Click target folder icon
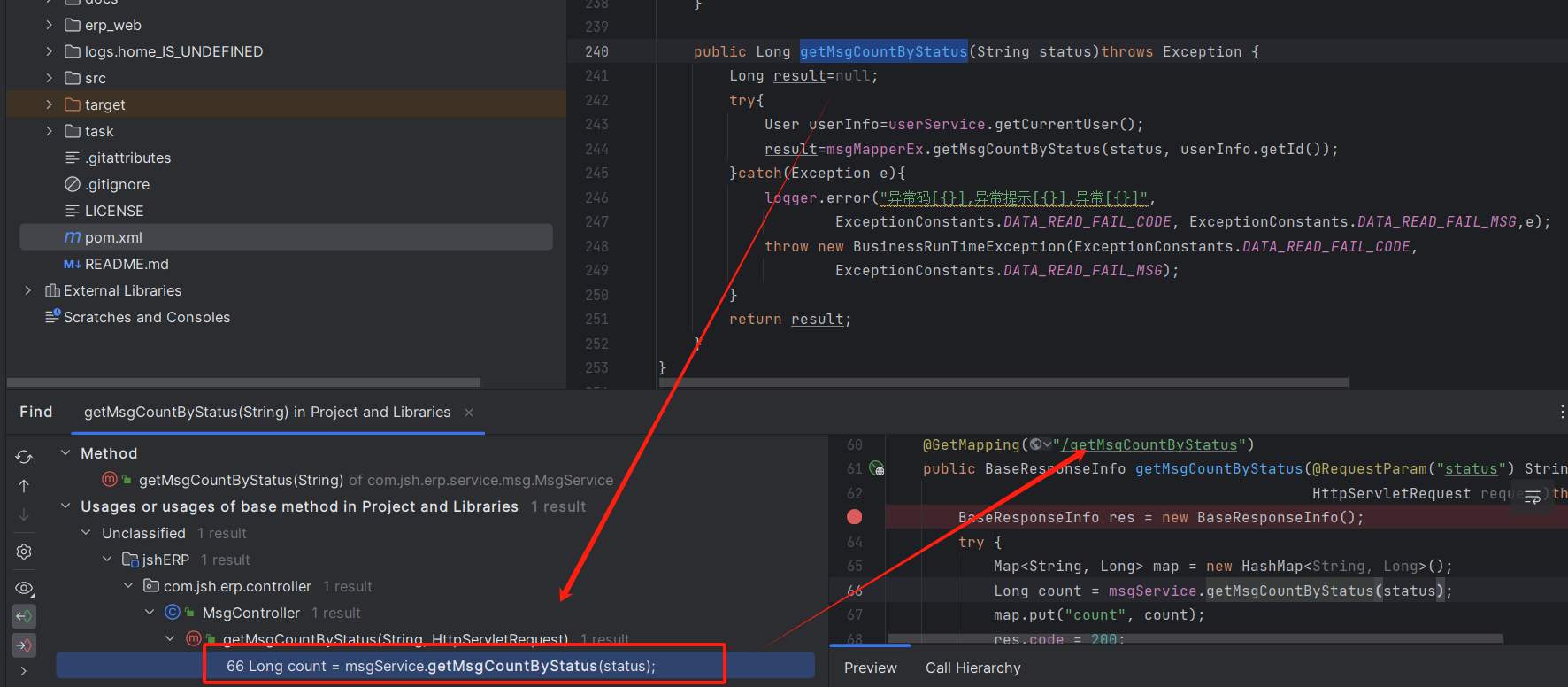Viewport: 1568px width, 687px height. coord(73,104)
